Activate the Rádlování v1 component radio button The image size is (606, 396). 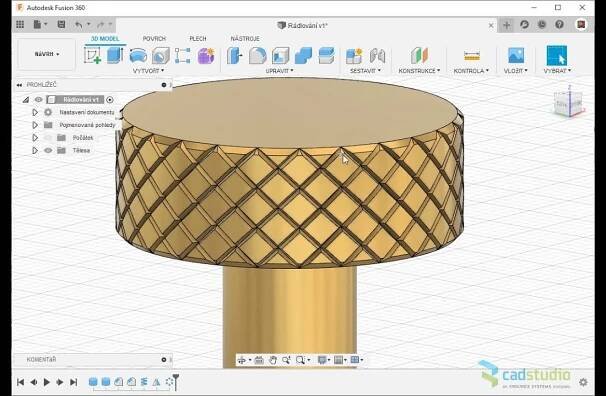tap(110, 100)
